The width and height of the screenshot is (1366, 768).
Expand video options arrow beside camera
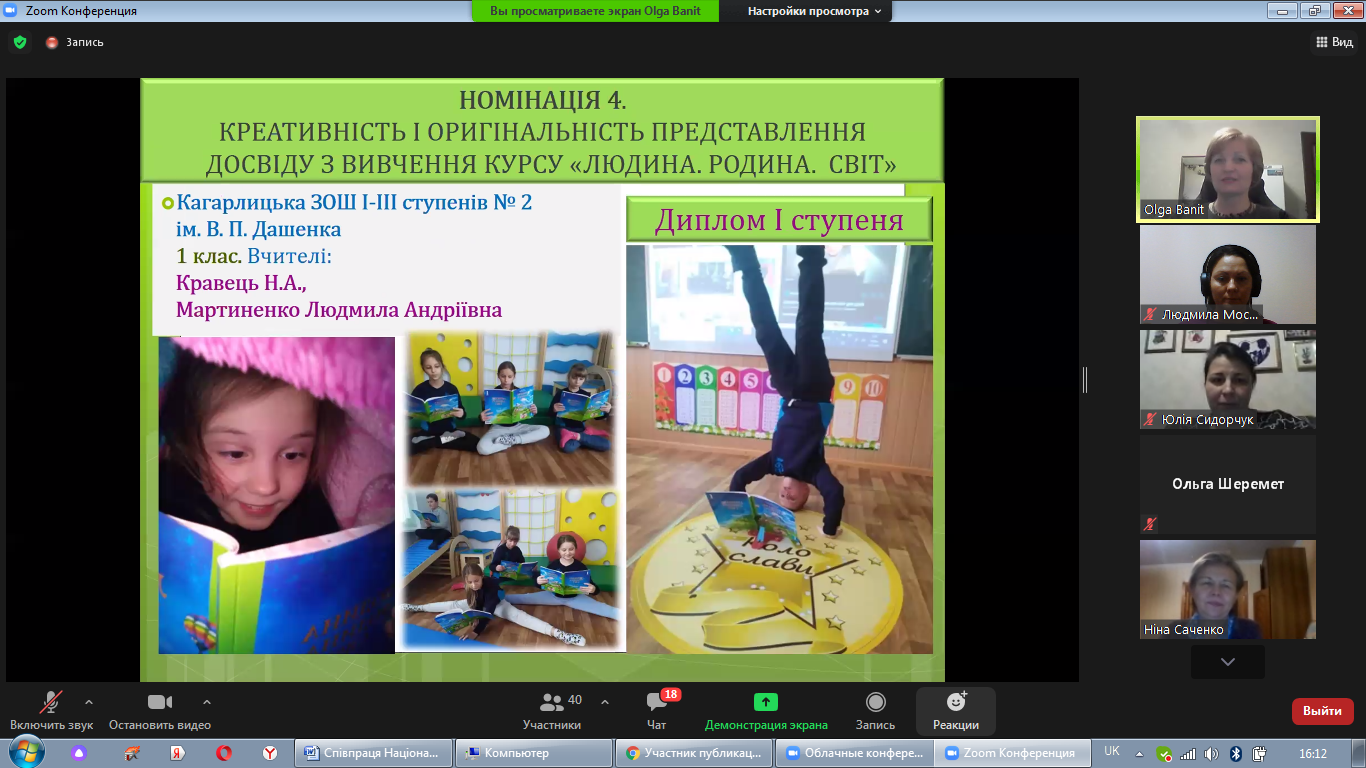coord(207,701)
